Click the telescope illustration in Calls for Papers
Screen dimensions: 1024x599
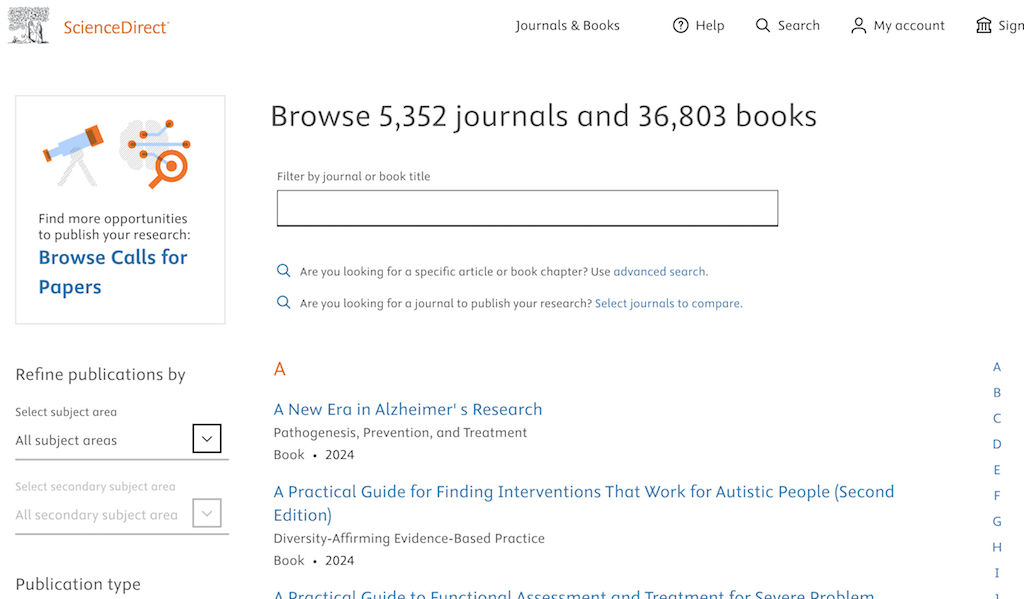(x=74, y=152)
